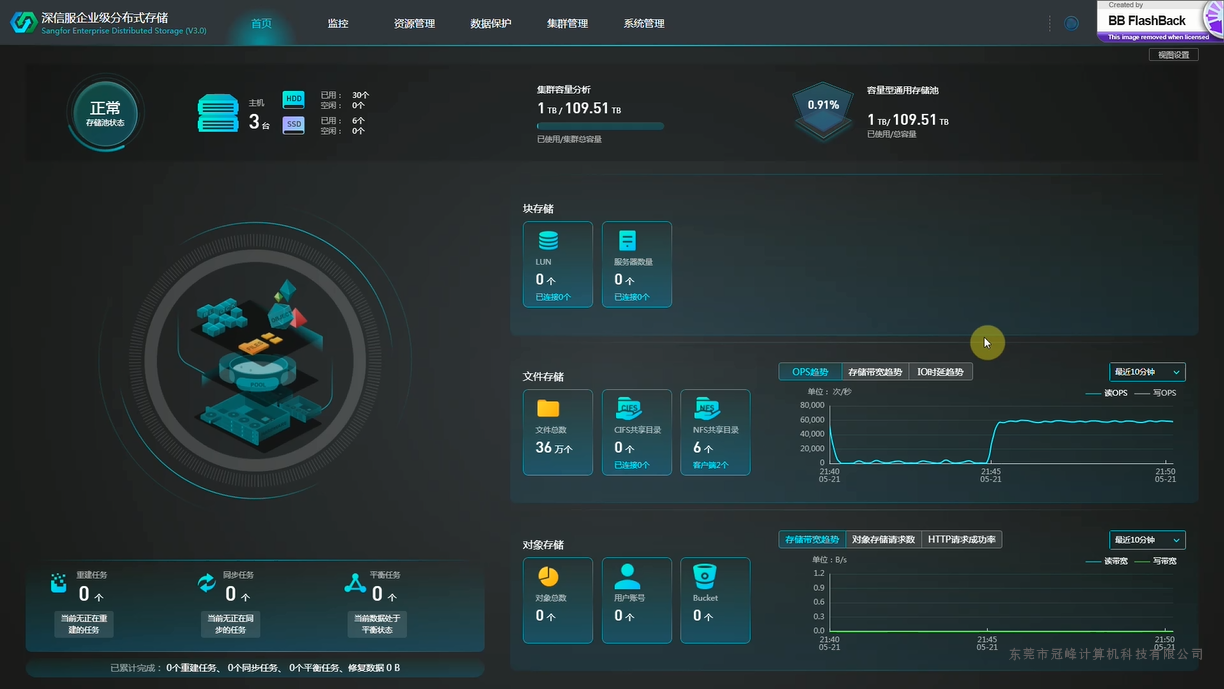Select the HTTP请求成功率 tab
The width and height of the screenshot is (1224, 689).
(961, 540)
